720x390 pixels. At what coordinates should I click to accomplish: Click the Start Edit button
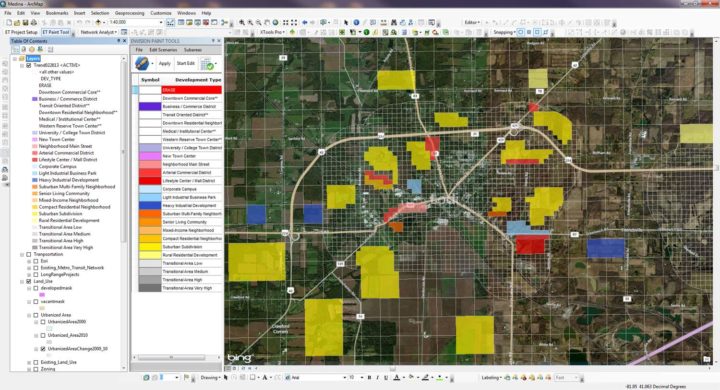click(186, 63)
